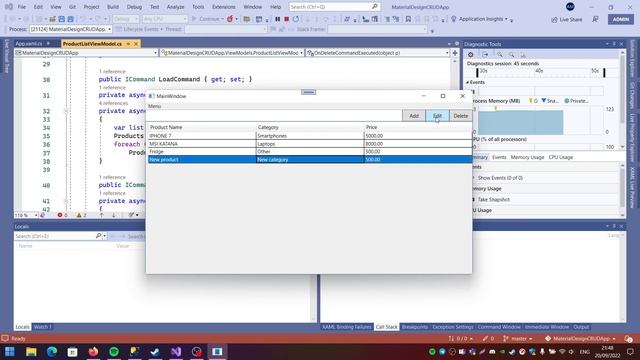Pause debugging with the Break All icon

click(278, 19)
